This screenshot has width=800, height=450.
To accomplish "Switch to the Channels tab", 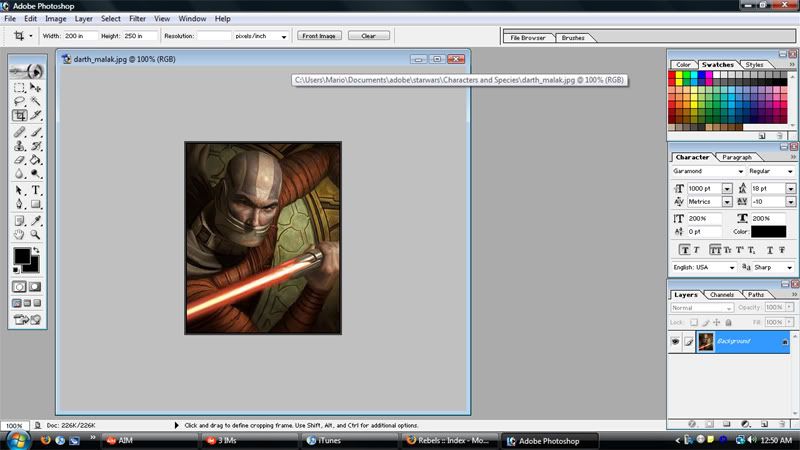I will click(x=721, y=295).
